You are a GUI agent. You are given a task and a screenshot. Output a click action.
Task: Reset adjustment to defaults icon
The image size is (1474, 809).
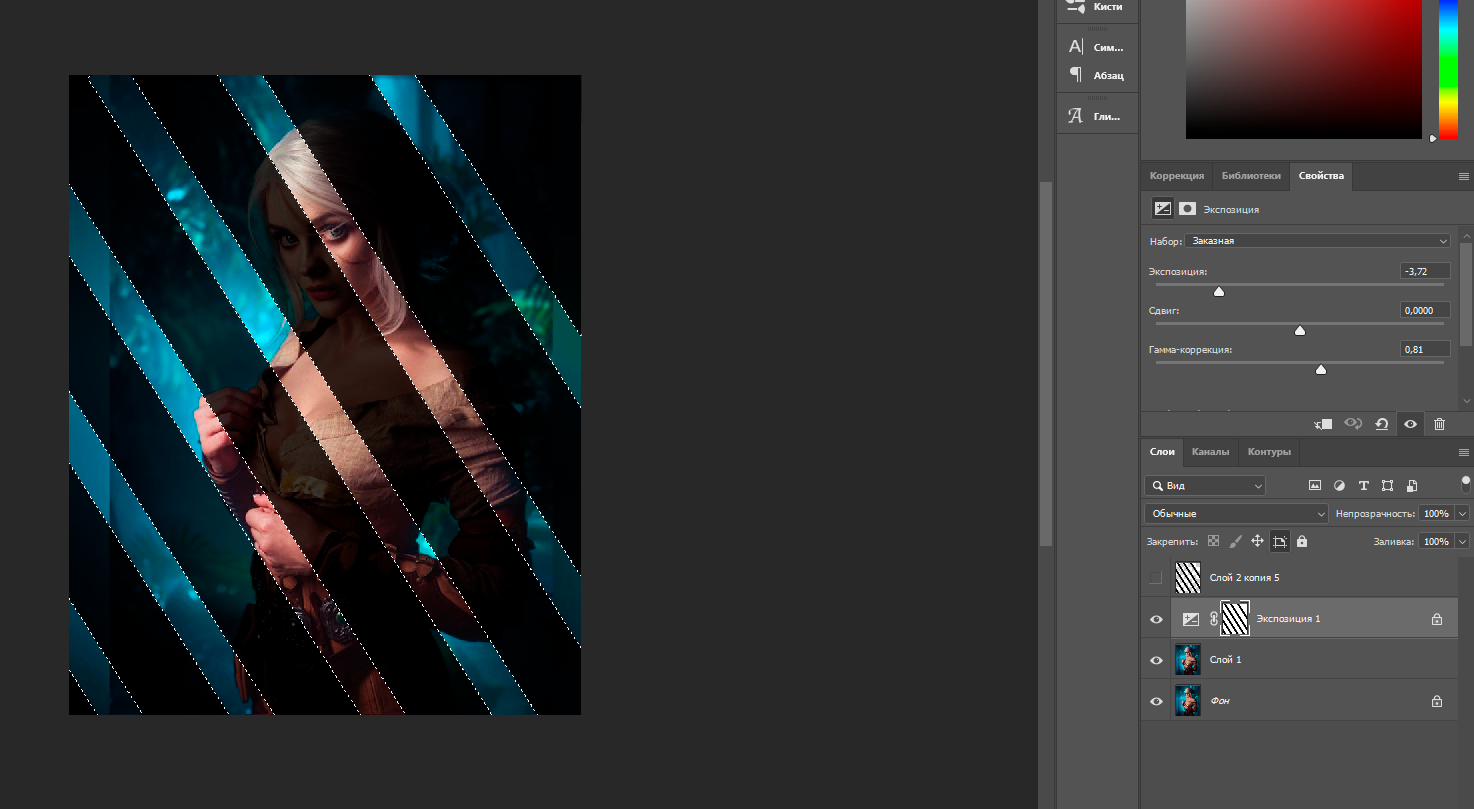click(x=1381, y=424)
